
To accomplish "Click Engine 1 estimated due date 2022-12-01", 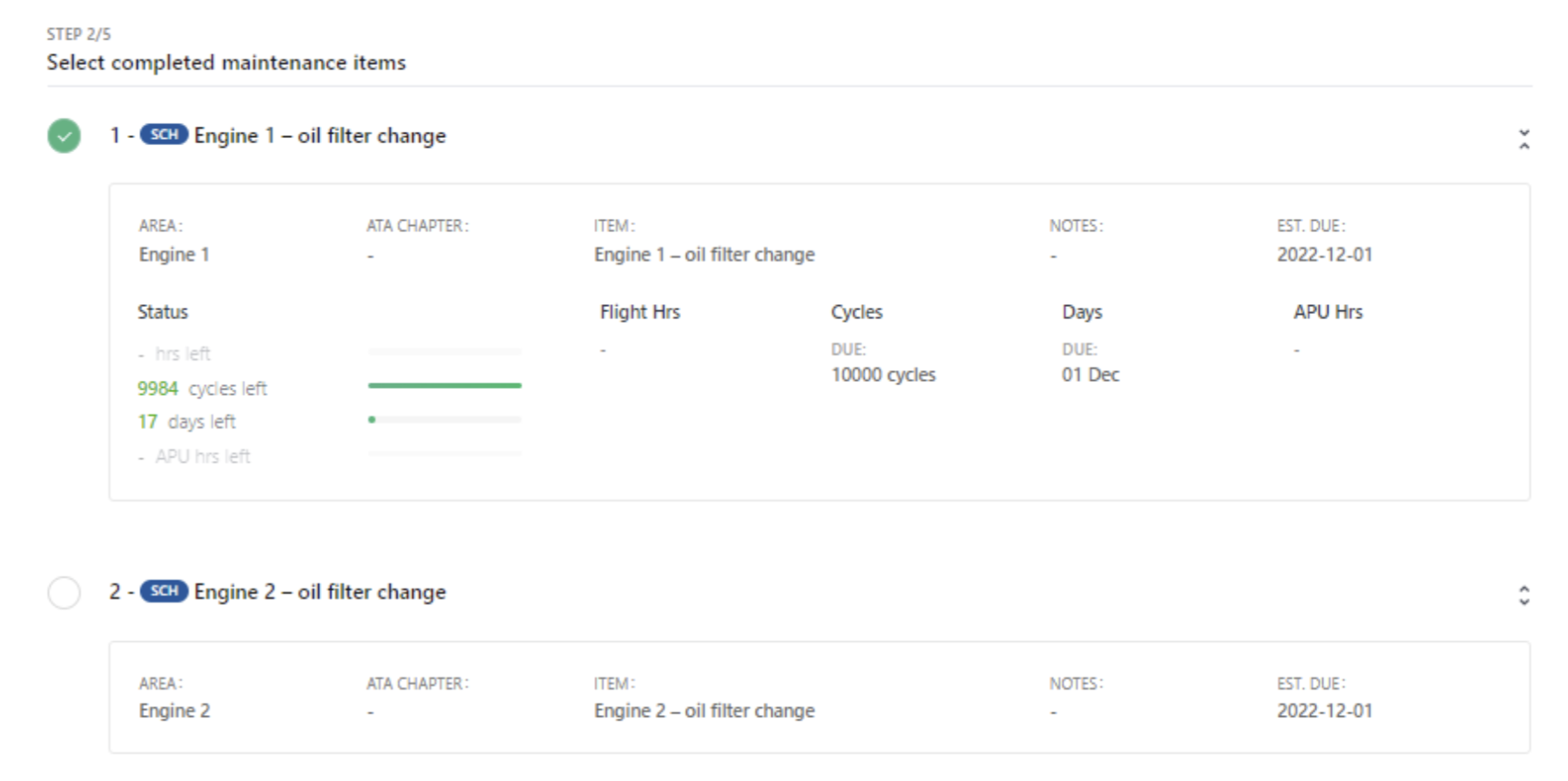I will tap(1324, 255).
